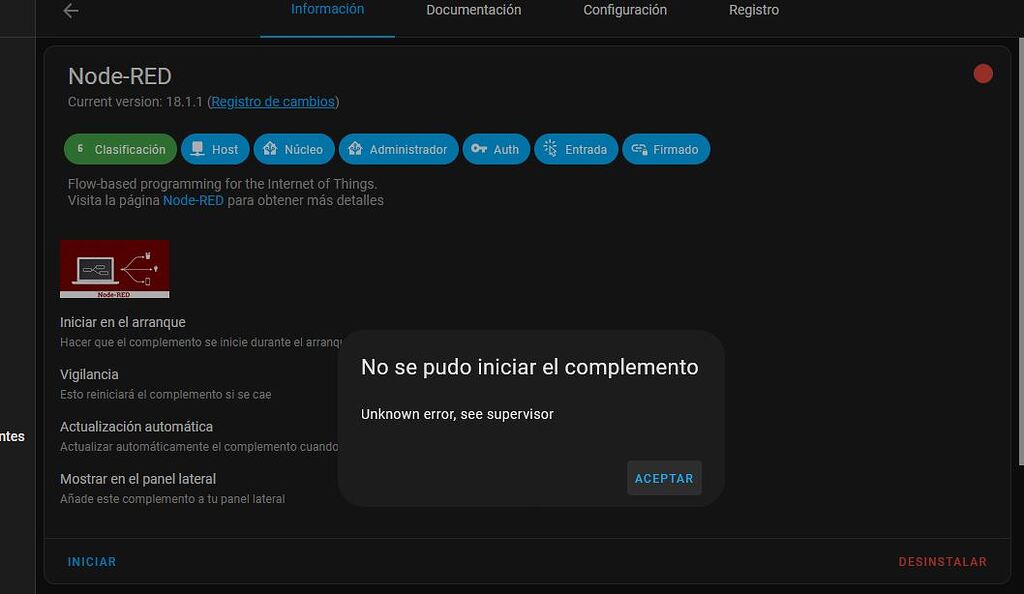The width and height of the screenshot is (1024, 594).
Task: Click INICIAR to start the add-on
Action: [92, 561]
